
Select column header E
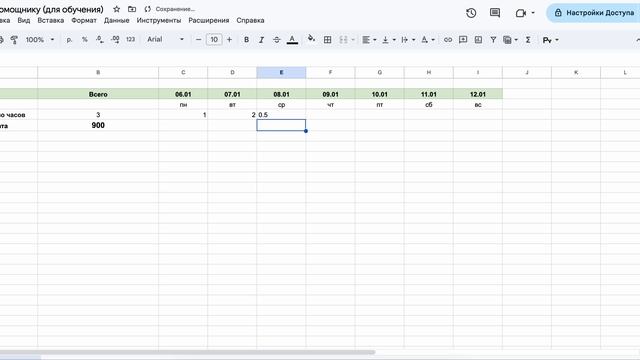281,72
